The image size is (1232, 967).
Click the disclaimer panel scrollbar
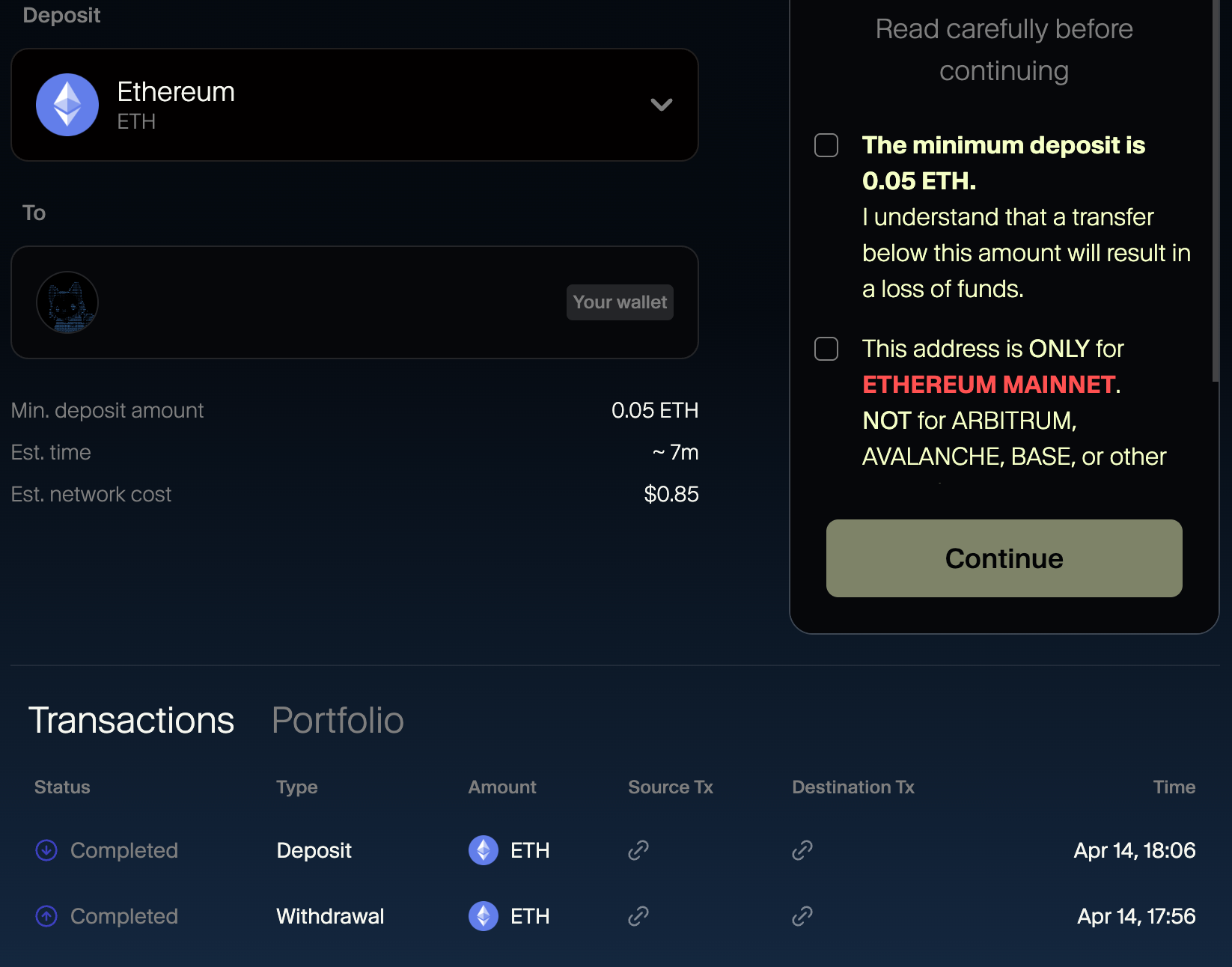[x=1216, y=191]
